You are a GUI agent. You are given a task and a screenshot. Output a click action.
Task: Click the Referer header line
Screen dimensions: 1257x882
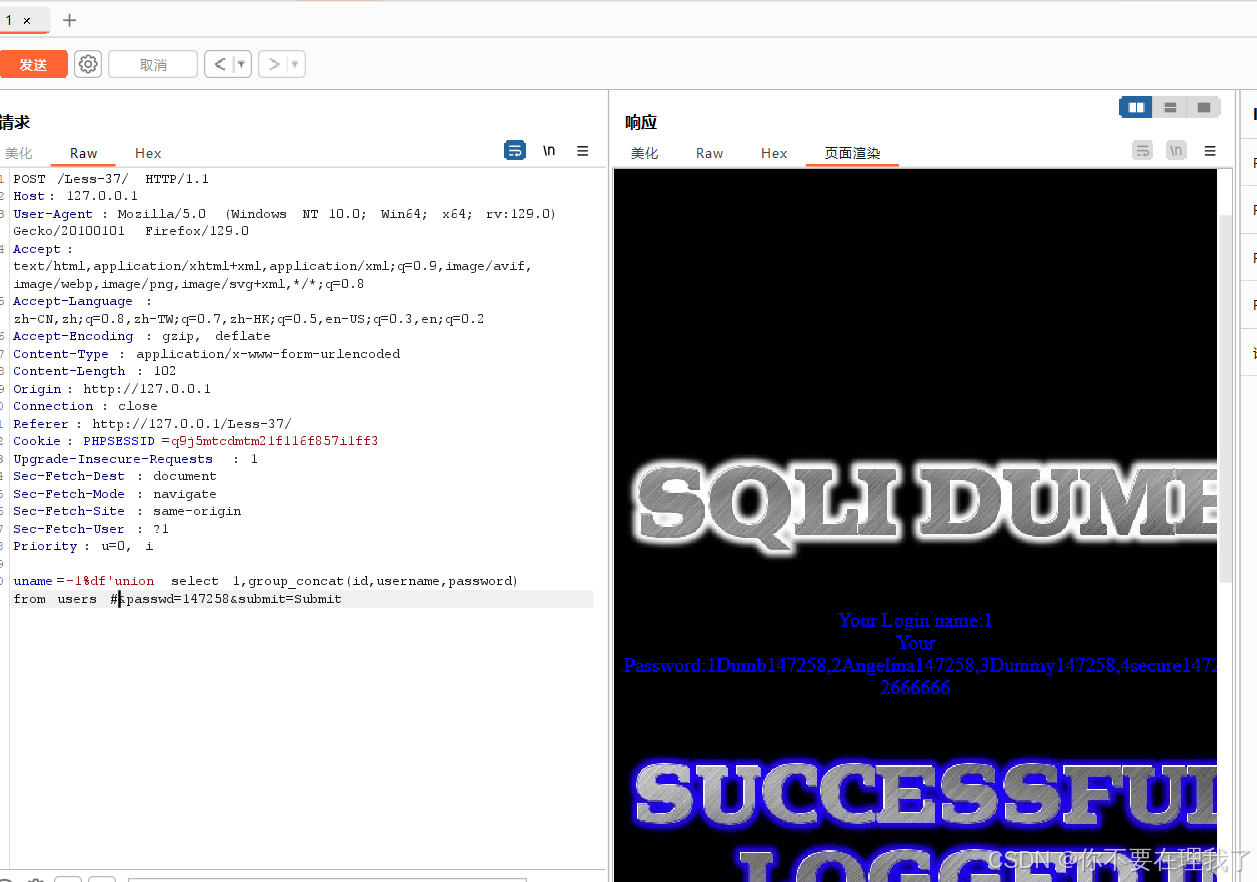tap(153, 424)
